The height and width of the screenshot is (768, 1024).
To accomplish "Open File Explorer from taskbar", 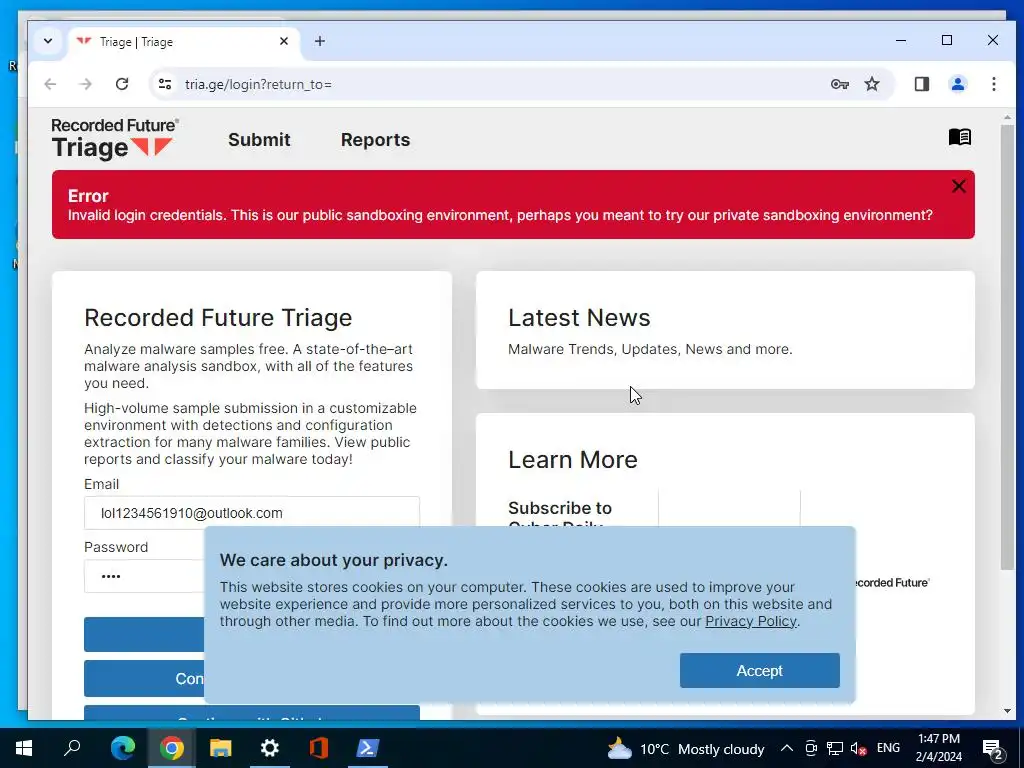I will (x=221, y=748).
